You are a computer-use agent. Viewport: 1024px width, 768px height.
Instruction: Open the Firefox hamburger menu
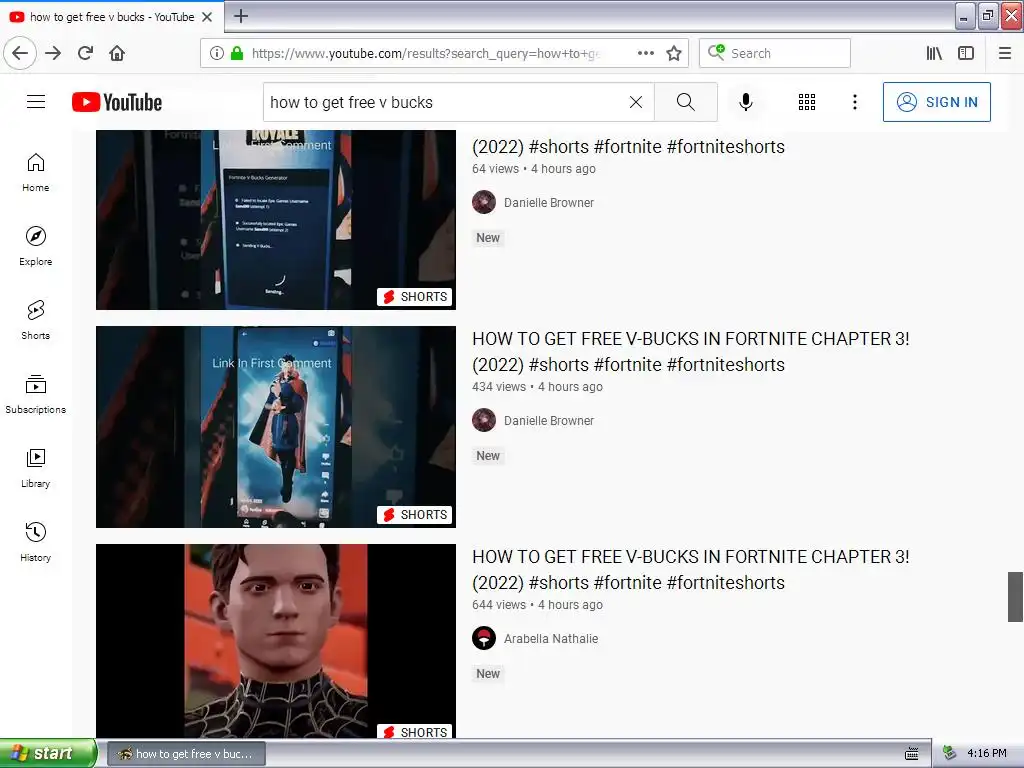(x=1005, y=53)
